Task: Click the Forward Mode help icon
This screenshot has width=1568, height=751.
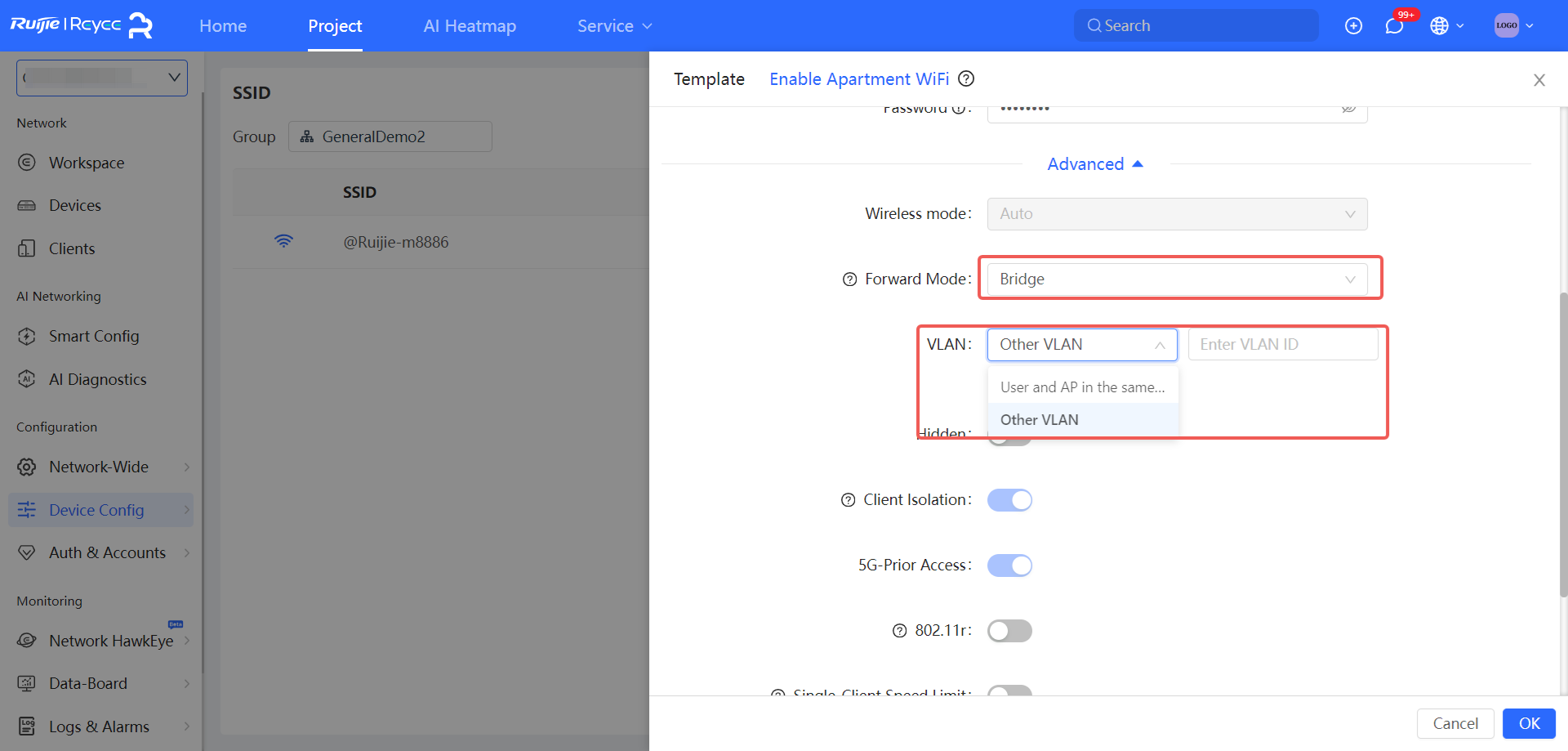Action: (x=849, y=279)
